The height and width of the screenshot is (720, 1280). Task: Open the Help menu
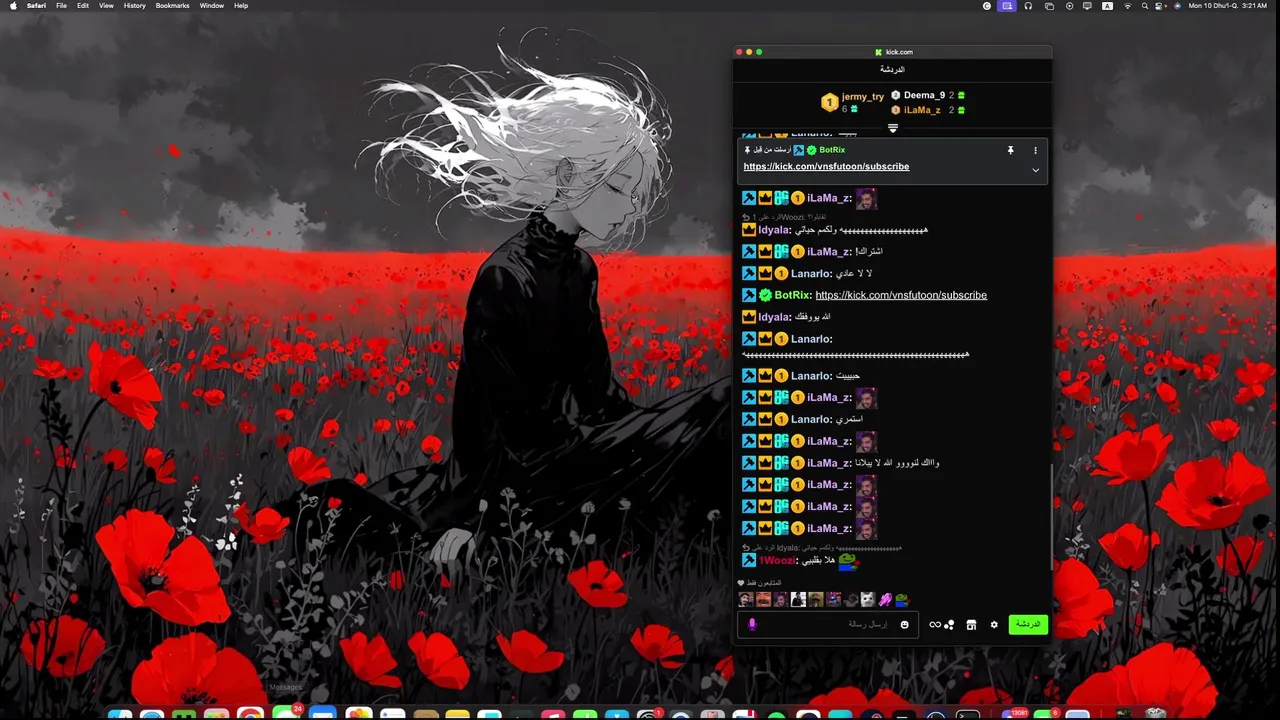(x=241, y=5)
